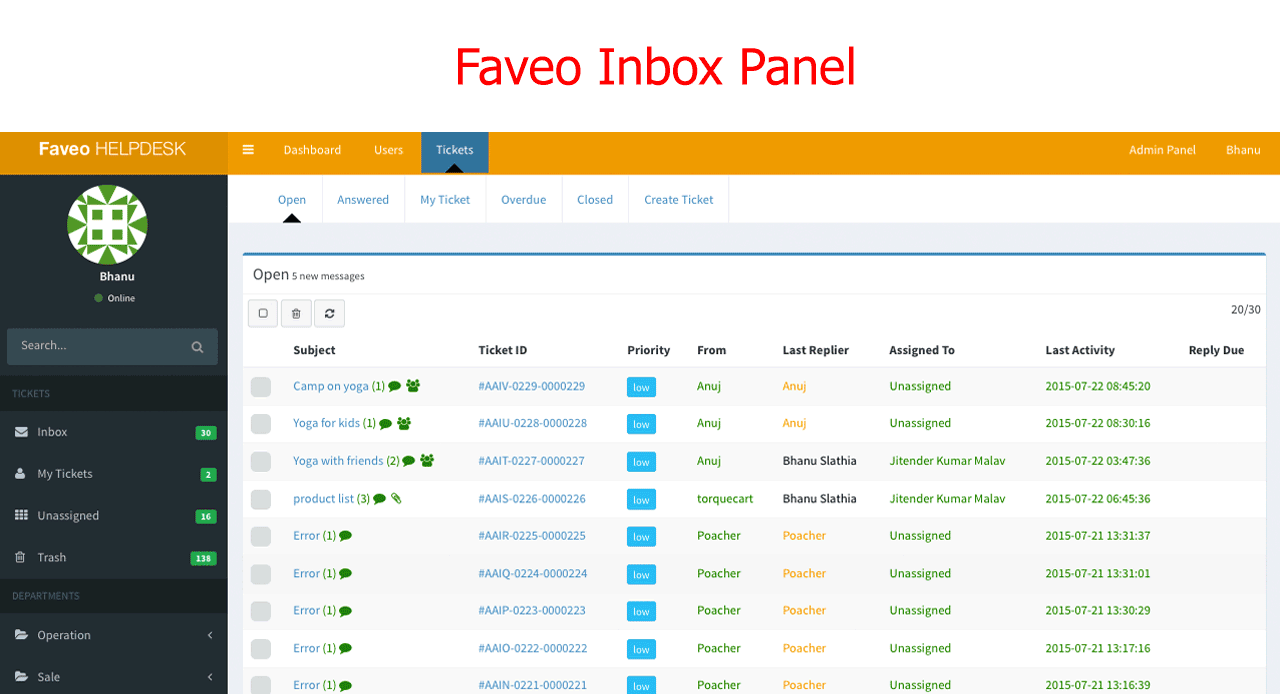The width and height of the screenshot is (1280, 694).
Task: Click the search magnifier icon in sidebar
Action: 197,347
